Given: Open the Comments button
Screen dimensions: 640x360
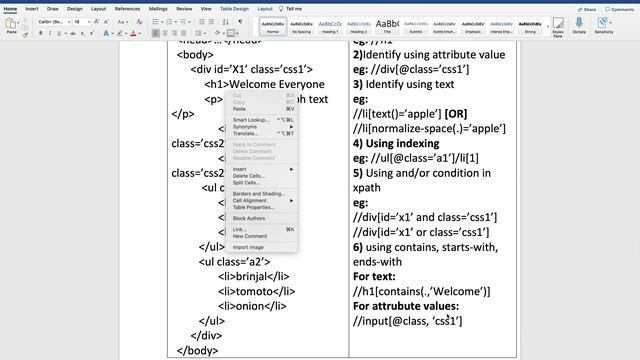Looking at the screenshot, I should point(619,9).
